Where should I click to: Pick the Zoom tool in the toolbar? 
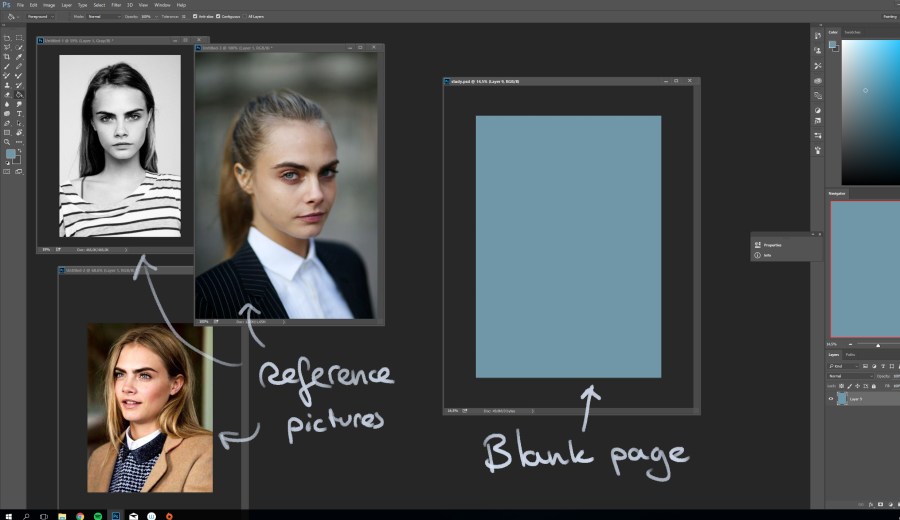pos(8,142)
